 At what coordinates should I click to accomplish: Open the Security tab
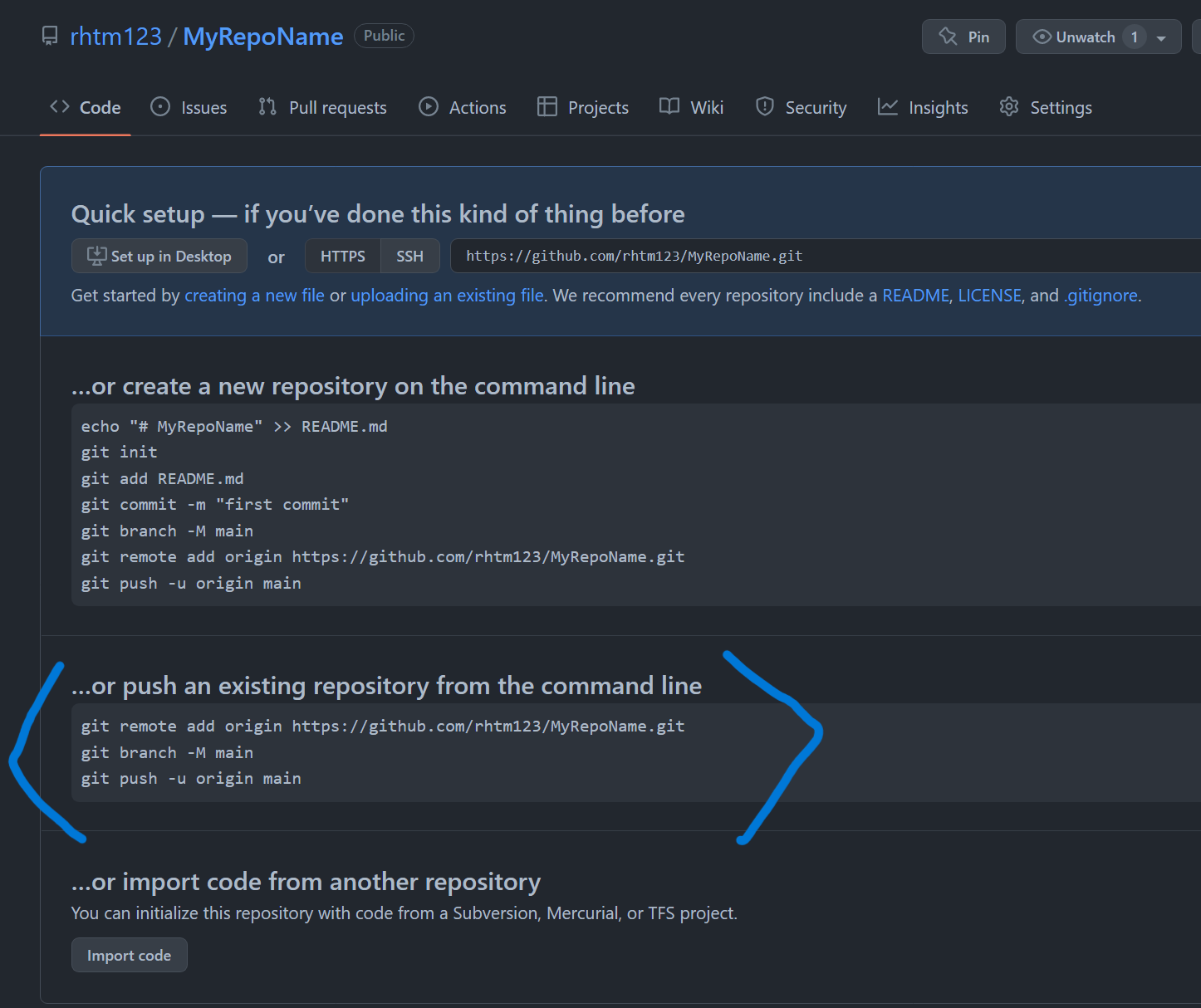coord(801,108)
